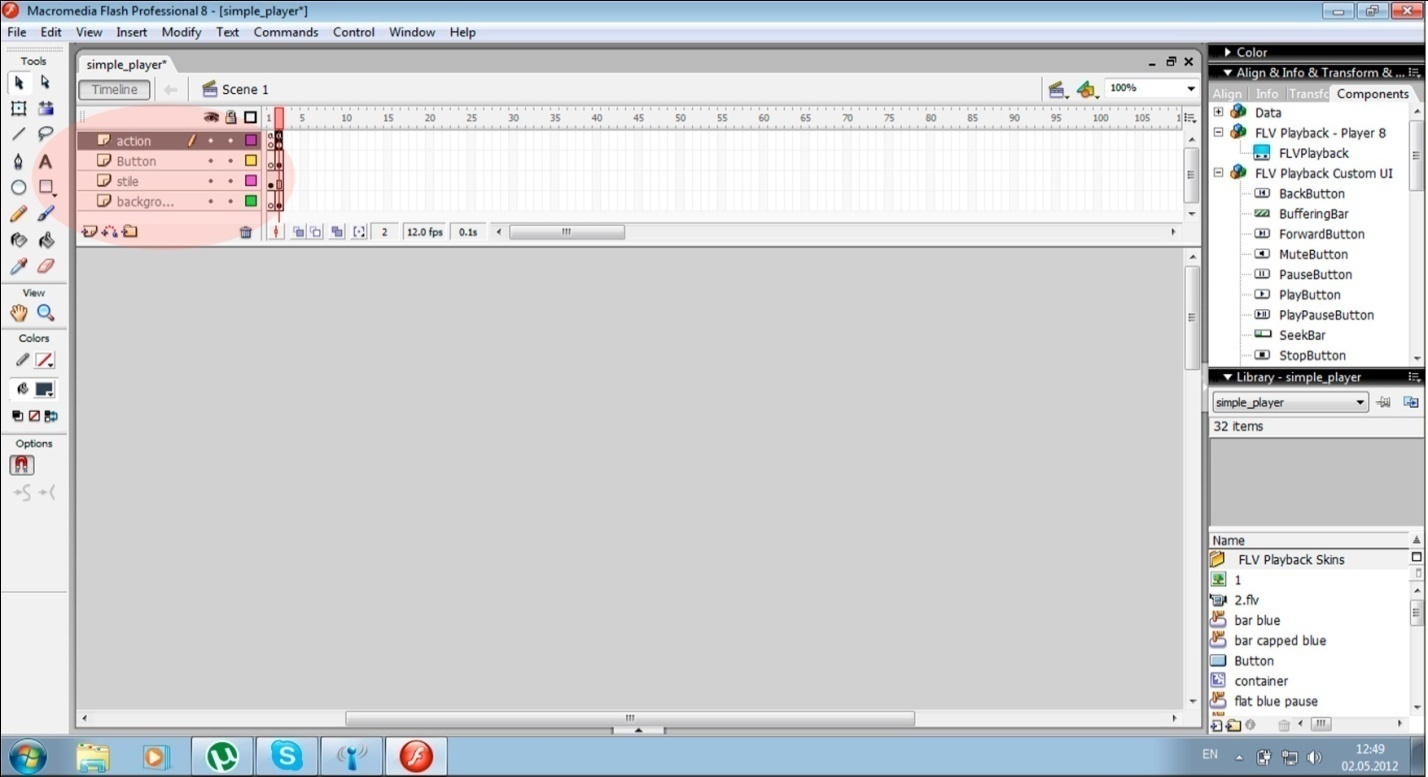The width and height of the screenshot is (1428, 777).
Task: Choose the Pencil tool
Action: [x=19, y=214]
